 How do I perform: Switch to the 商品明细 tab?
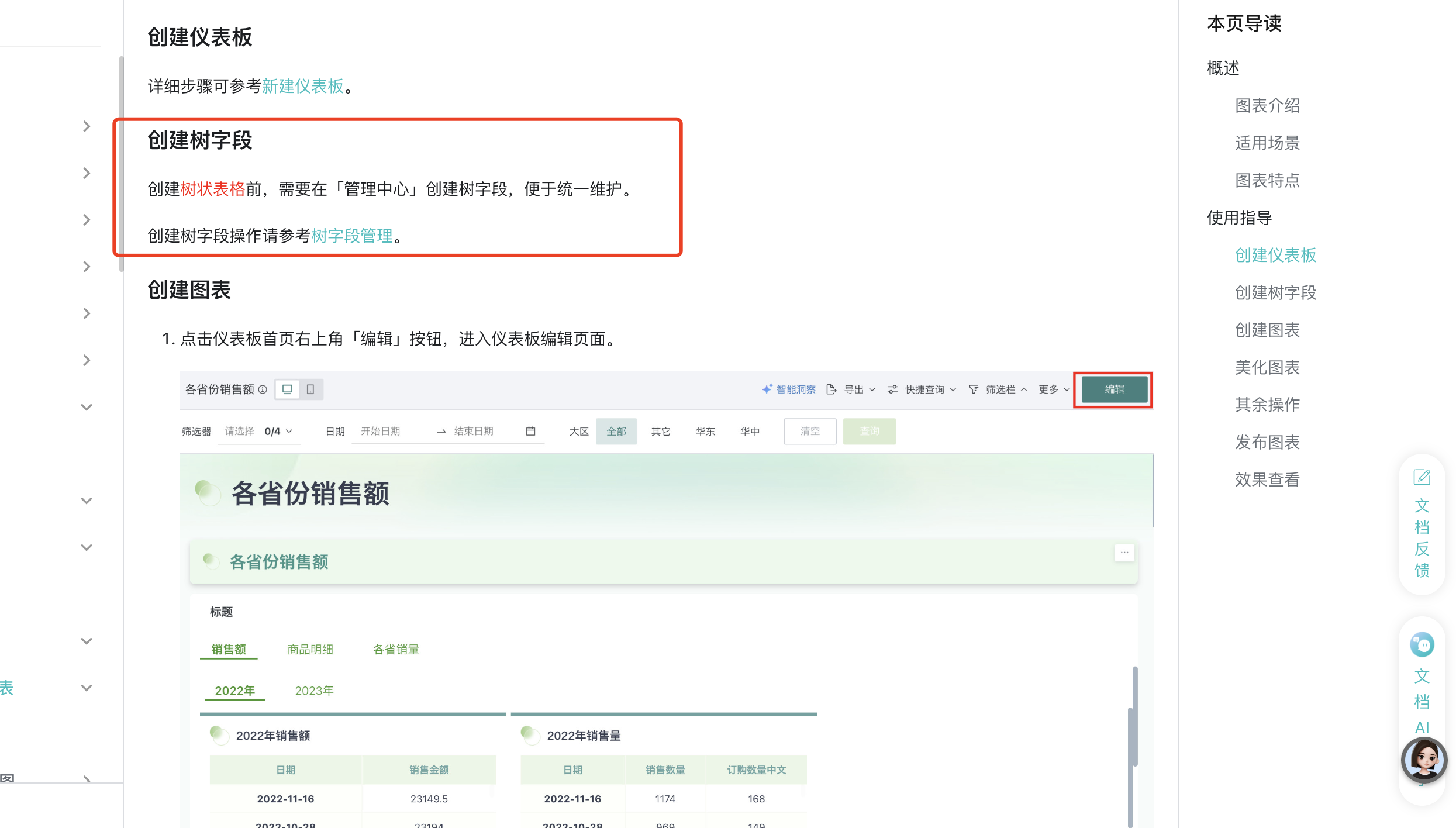pyautogui.click(x=310, y=649)
